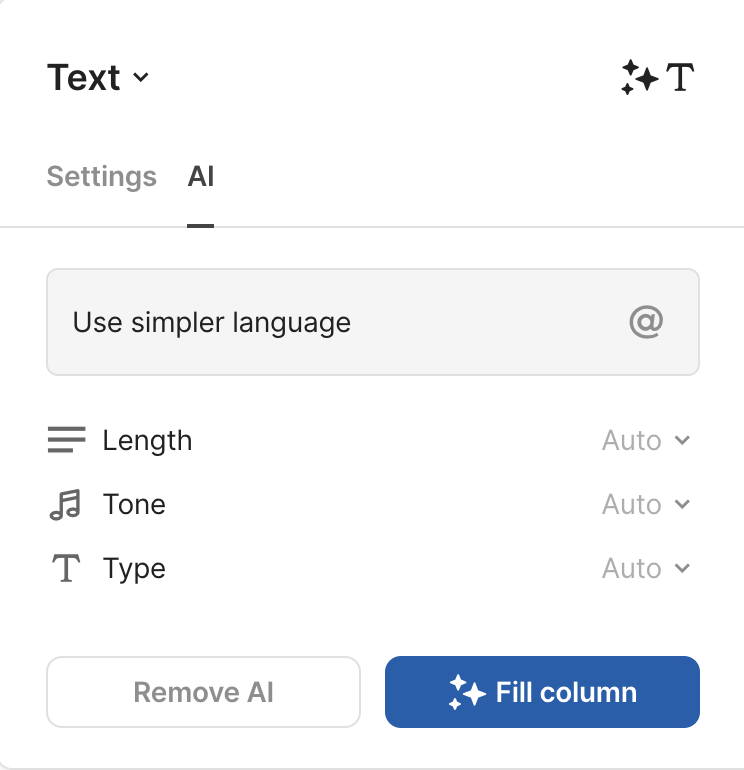Select the AI tab
This screenshot has width=744, height=770.
pyautogui.click(x=201, y=177)
